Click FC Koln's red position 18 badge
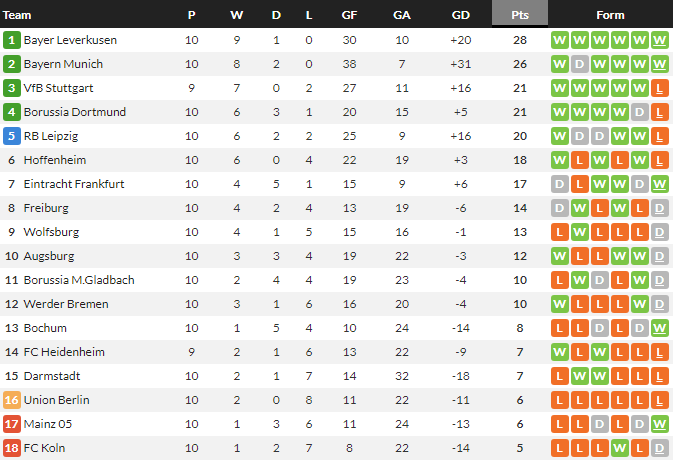This screenshot has width=673, height=460. [12, 448]
